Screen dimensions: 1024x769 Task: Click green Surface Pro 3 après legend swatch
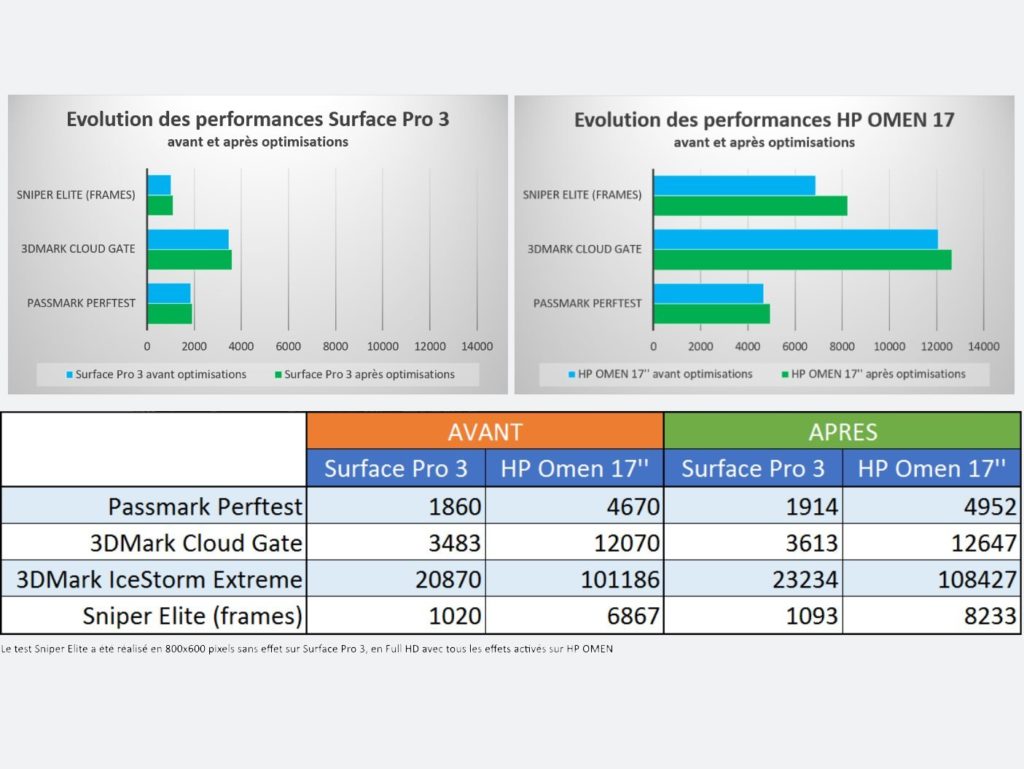(x=278, y=375)
